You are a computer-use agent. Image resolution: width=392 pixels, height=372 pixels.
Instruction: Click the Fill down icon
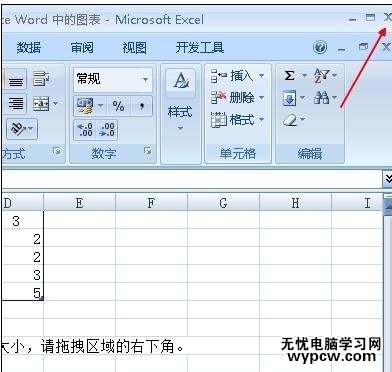click(289, 98)
